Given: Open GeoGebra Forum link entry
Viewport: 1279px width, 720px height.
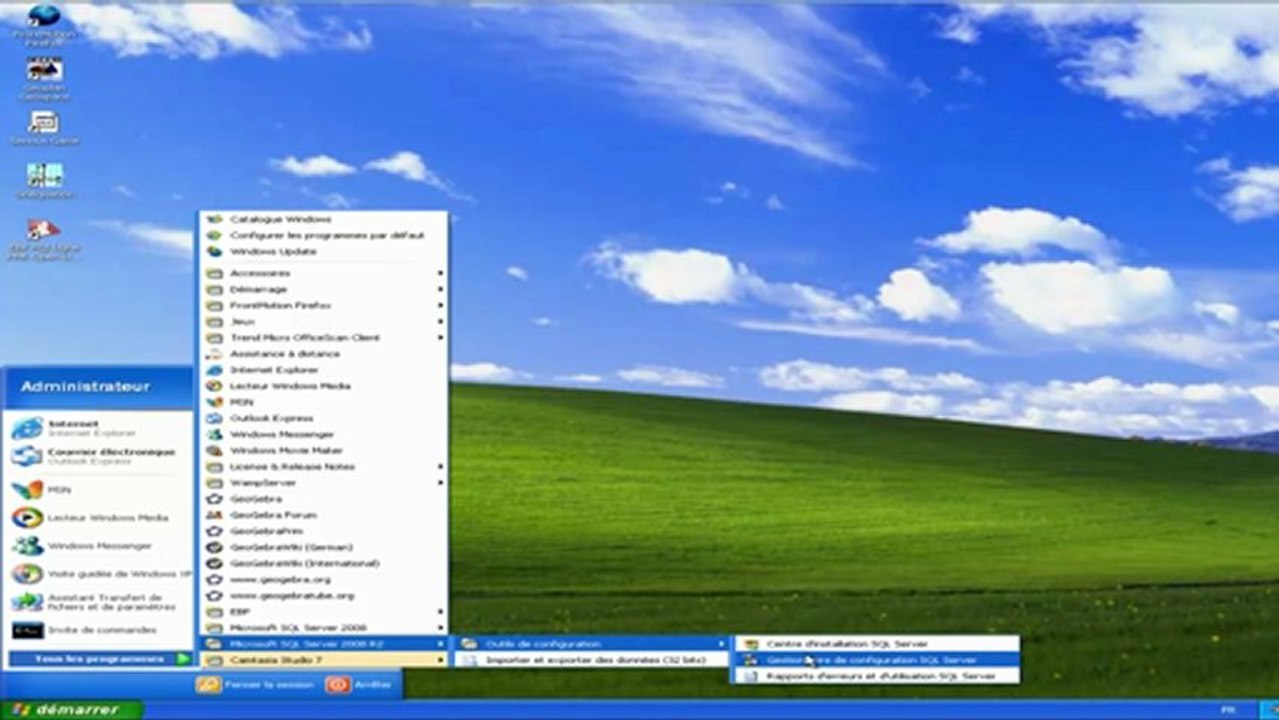Looking at the screenshot, I should (x=324, y=515).
